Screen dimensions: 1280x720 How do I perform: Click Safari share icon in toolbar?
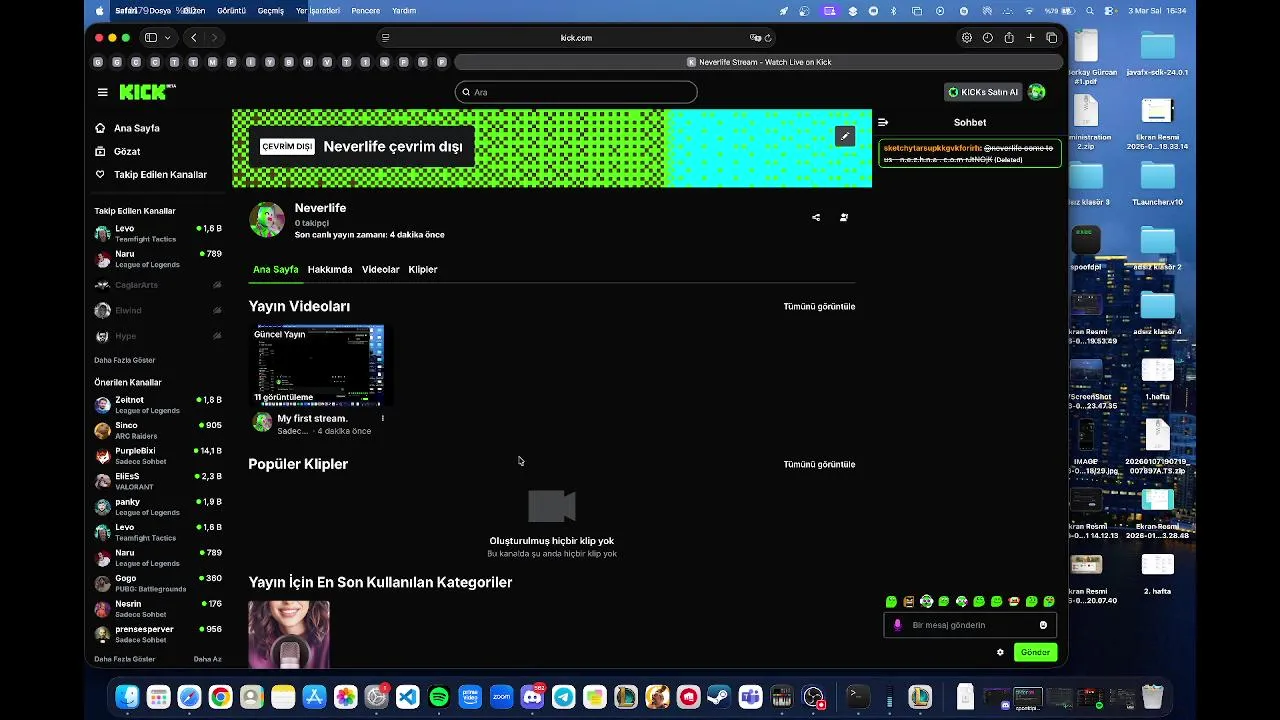click(x=1009, y=38)
